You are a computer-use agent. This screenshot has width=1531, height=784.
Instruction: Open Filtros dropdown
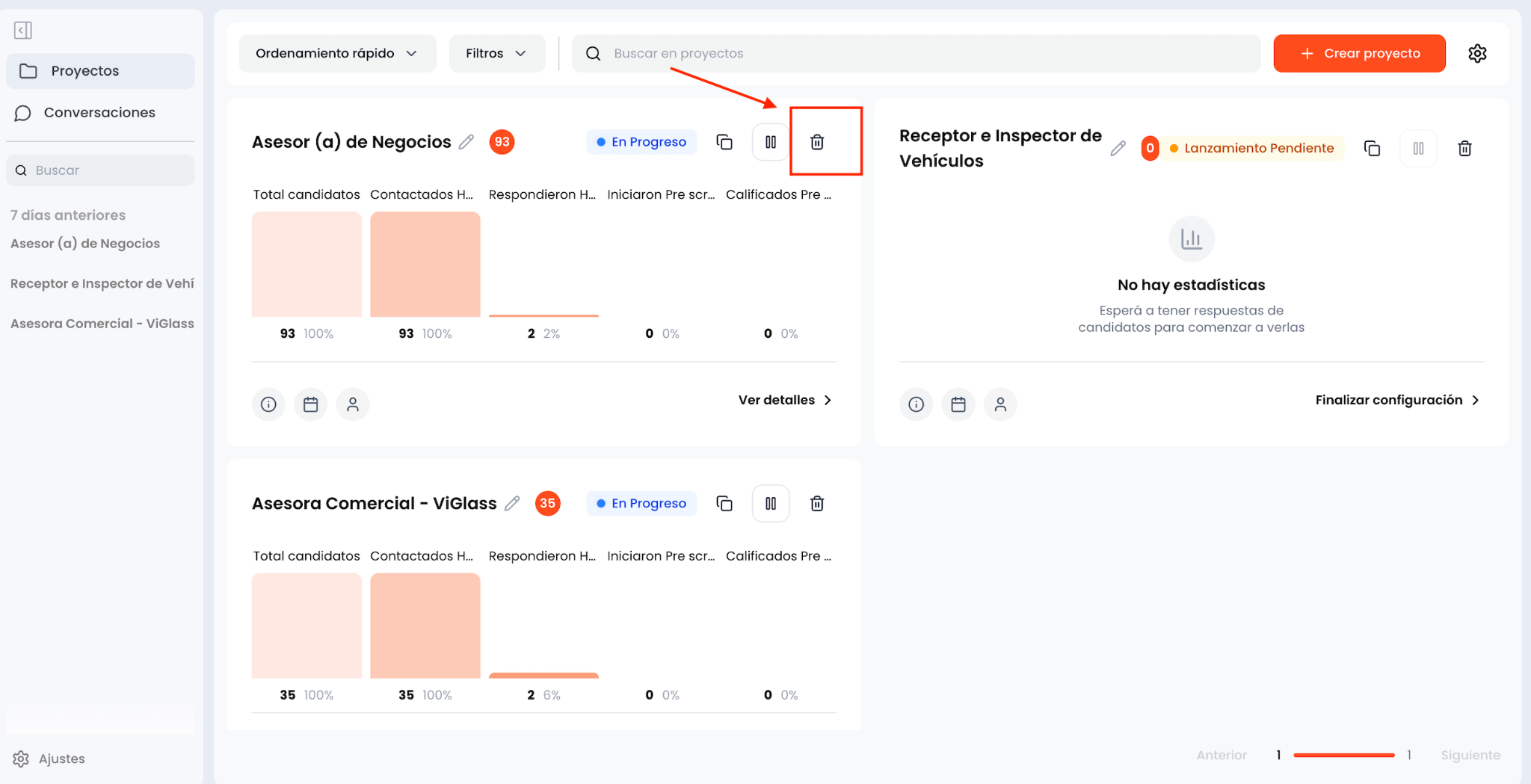click(x=497, y=53)
